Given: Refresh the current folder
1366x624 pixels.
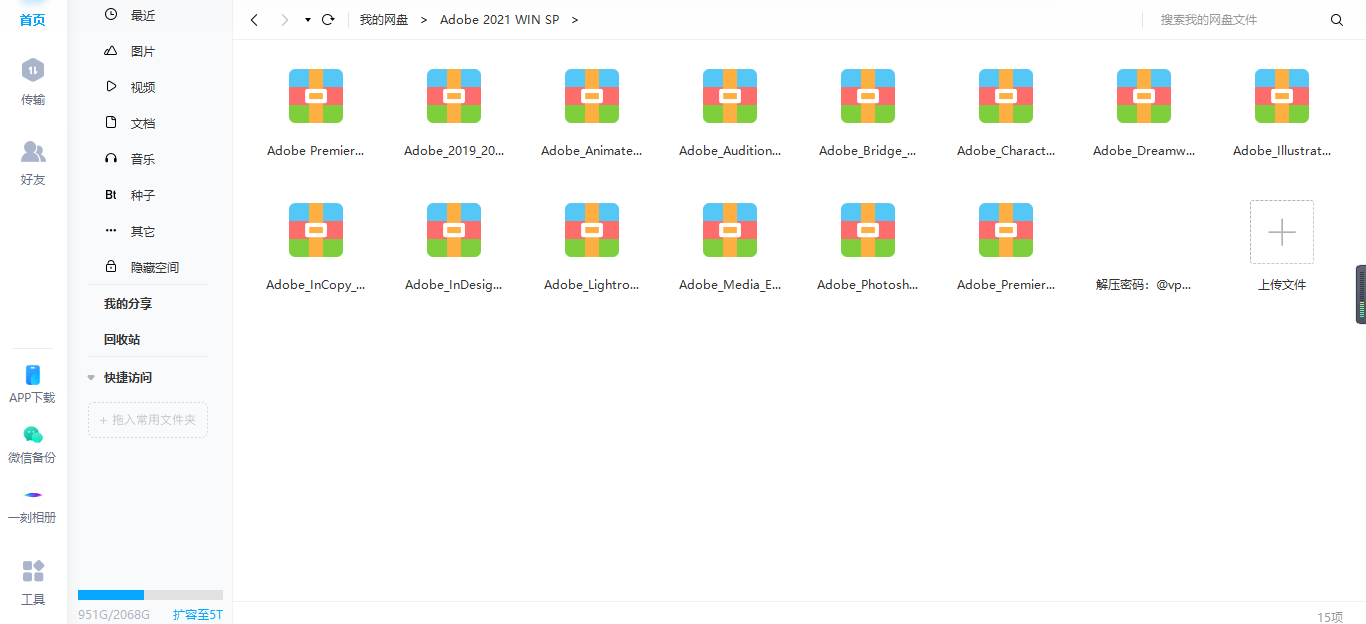Looking at the screenshot, I should coord(328,20).
